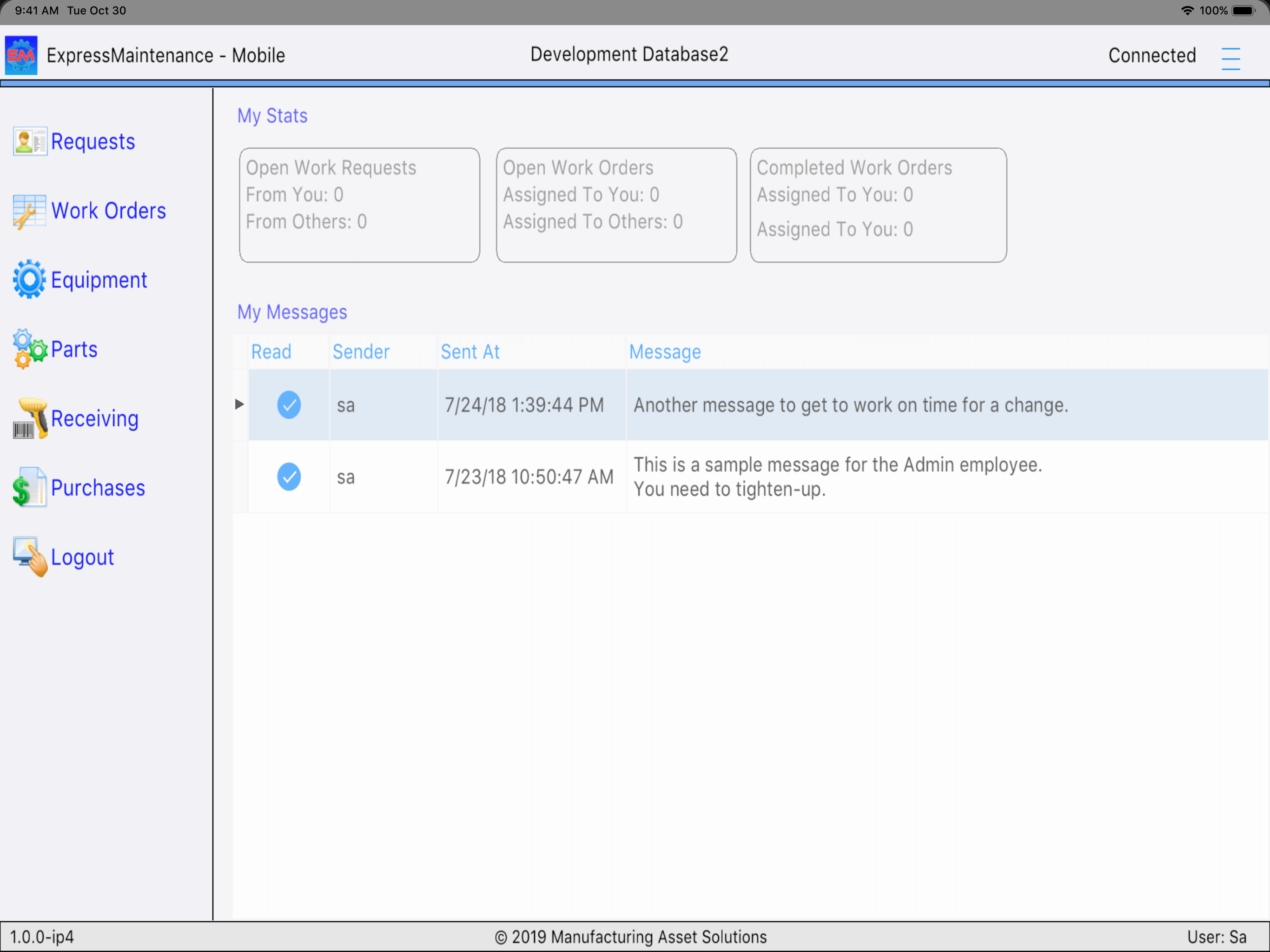
Task: Click the My Stats heading
Action: [x=272, y=115]
